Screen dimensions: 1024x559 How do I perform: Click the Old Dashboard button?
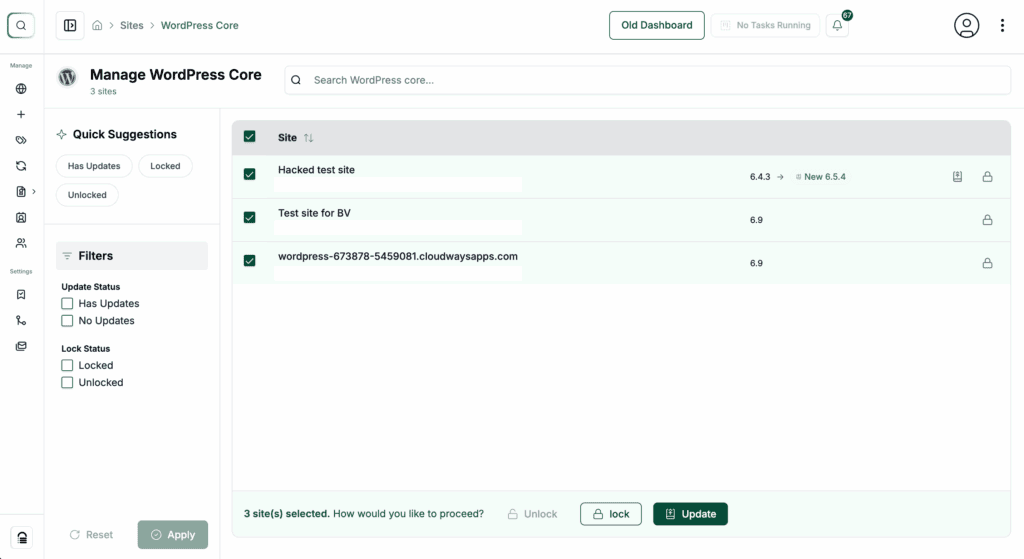656,25
